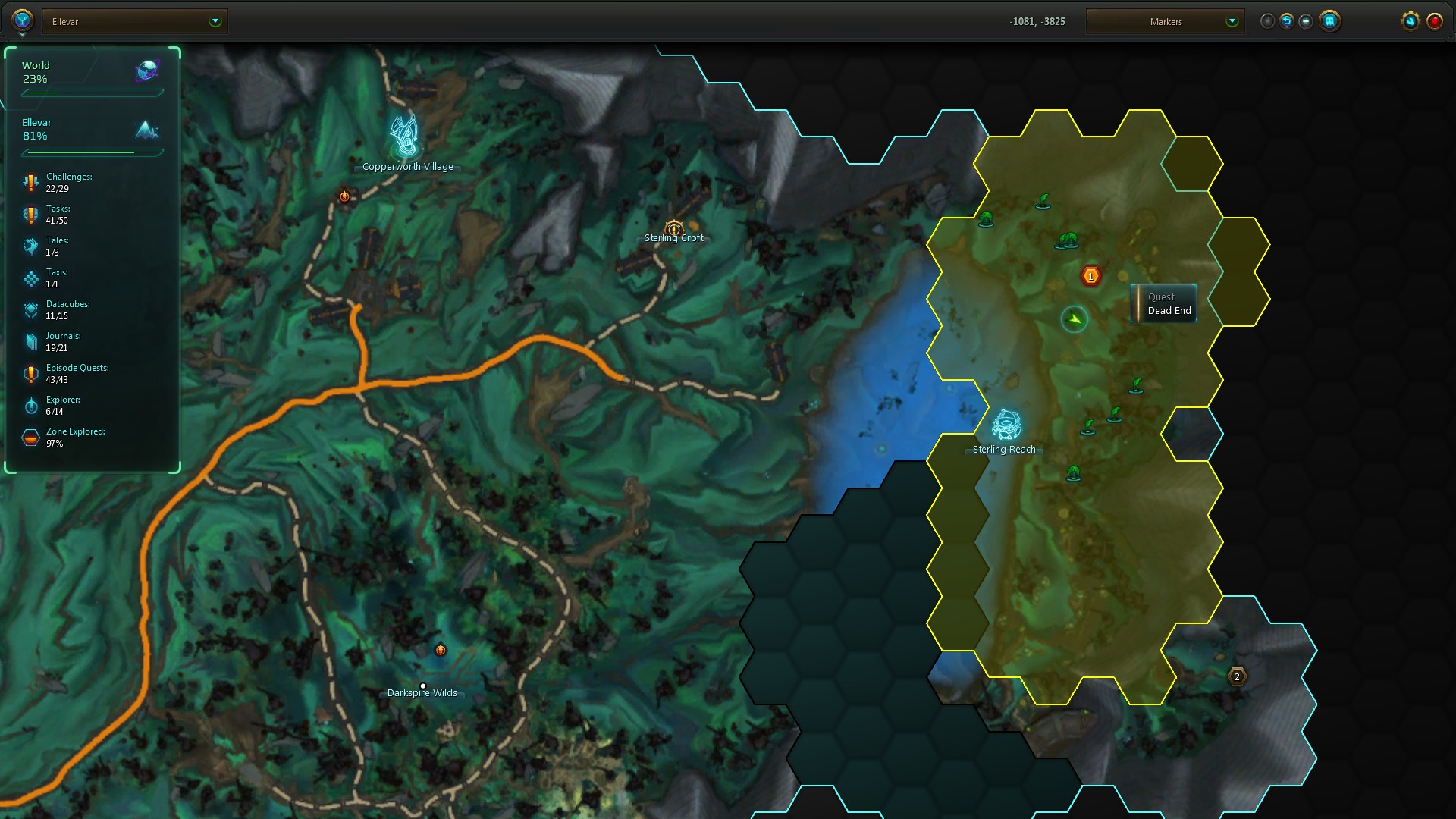Click the northernmost green sprout node
Viewport: 1456px width, 819px height.
click(x=1043, y=201)
